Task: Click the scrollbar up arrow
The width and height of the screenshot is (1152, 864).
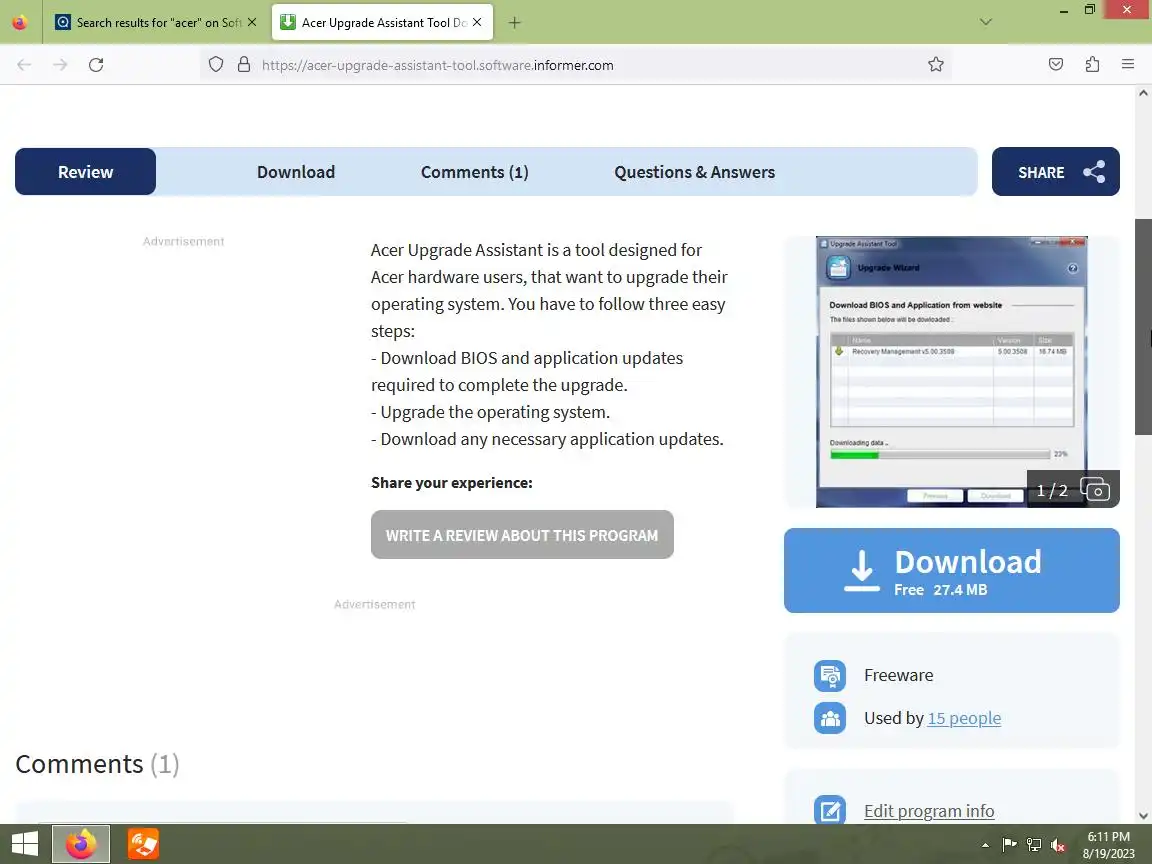Action: [1143, 93]
